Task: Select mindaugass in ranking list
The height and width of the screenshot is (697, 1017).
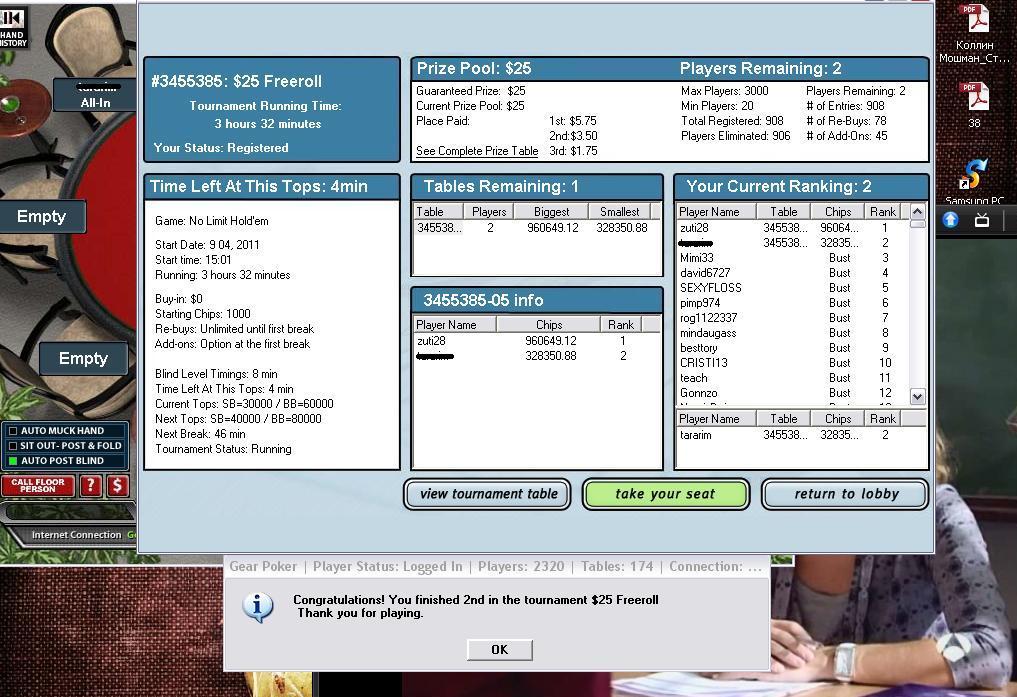Action: pyautogui.click(x=791, y=333)
